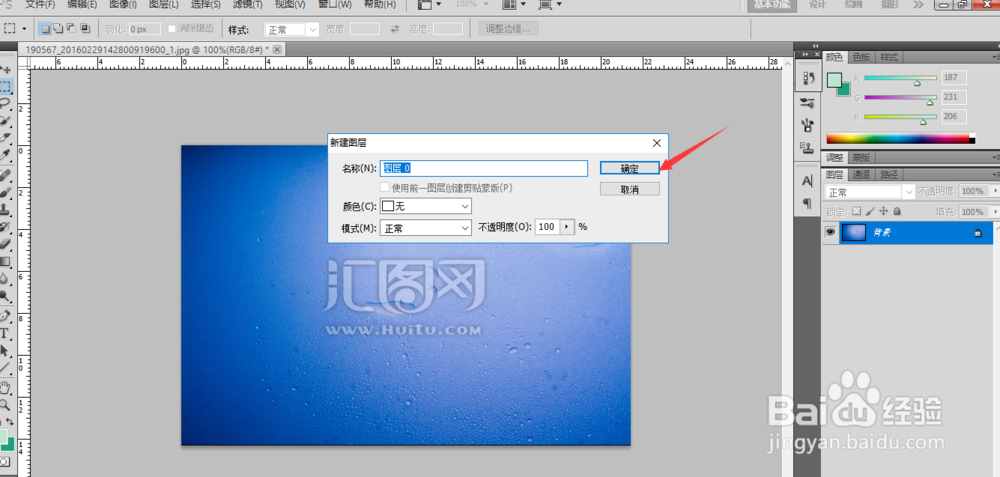Select the Horizontal Type tool

pyautogui.click(x=4, y=333)
